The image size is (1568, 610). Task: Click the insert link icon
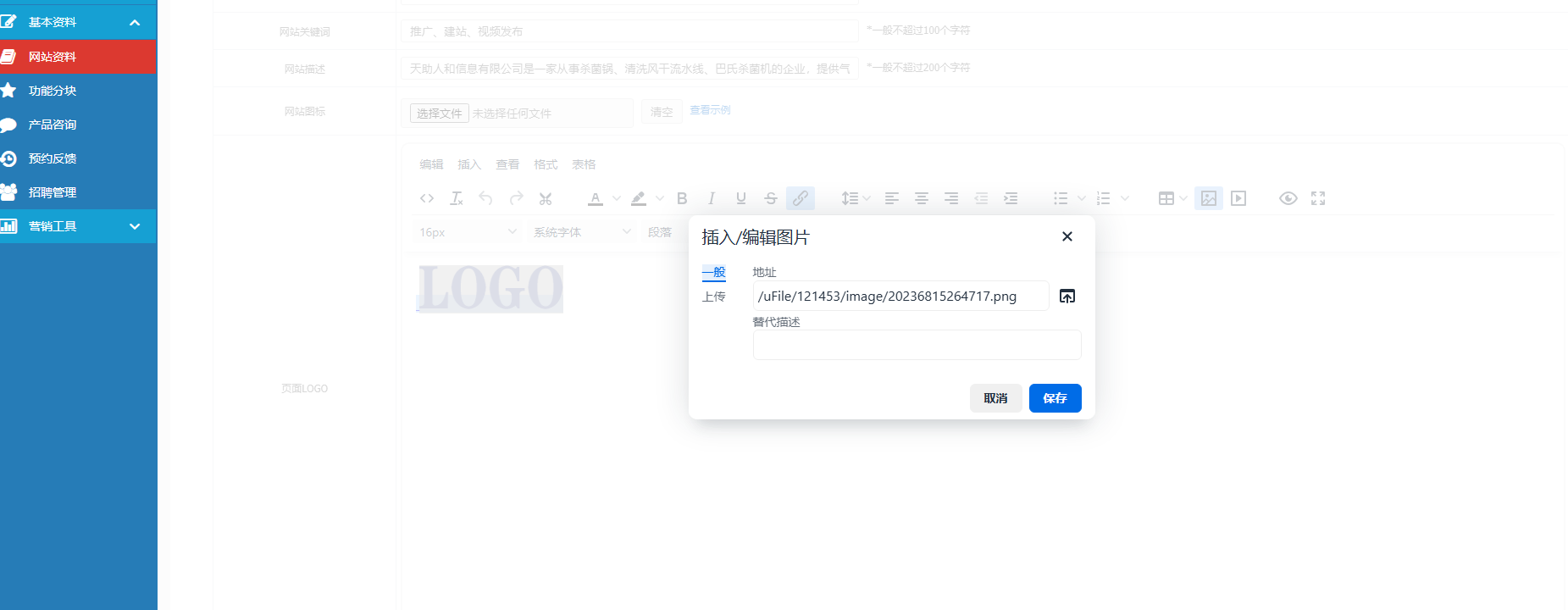(x=800, y=198)
